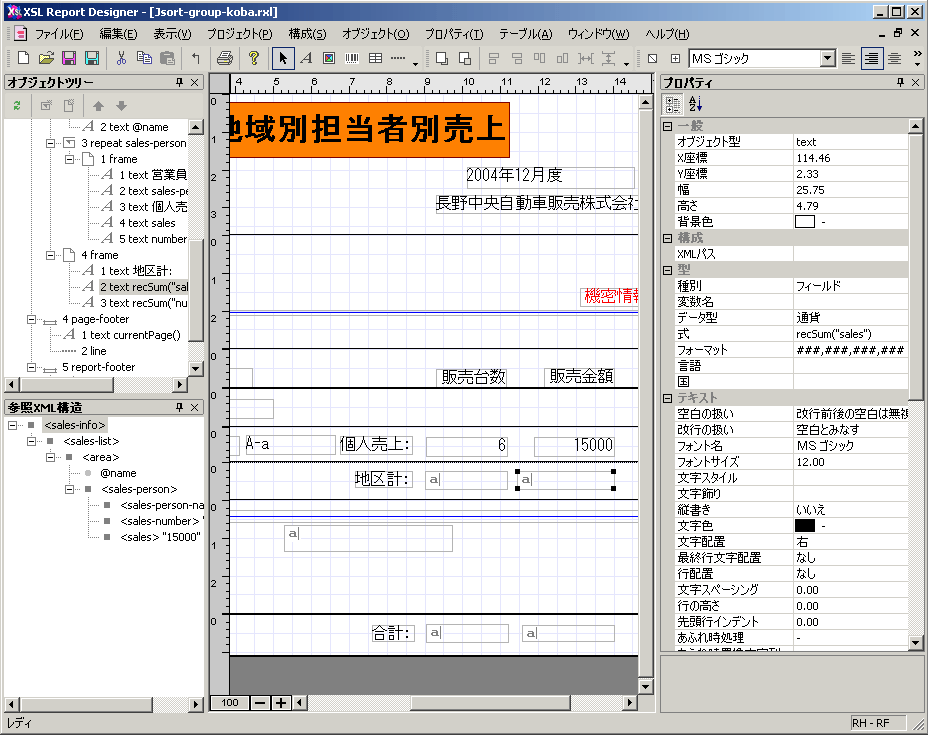
Task: Select the table object tool
Action: click(x=375, y=58)
